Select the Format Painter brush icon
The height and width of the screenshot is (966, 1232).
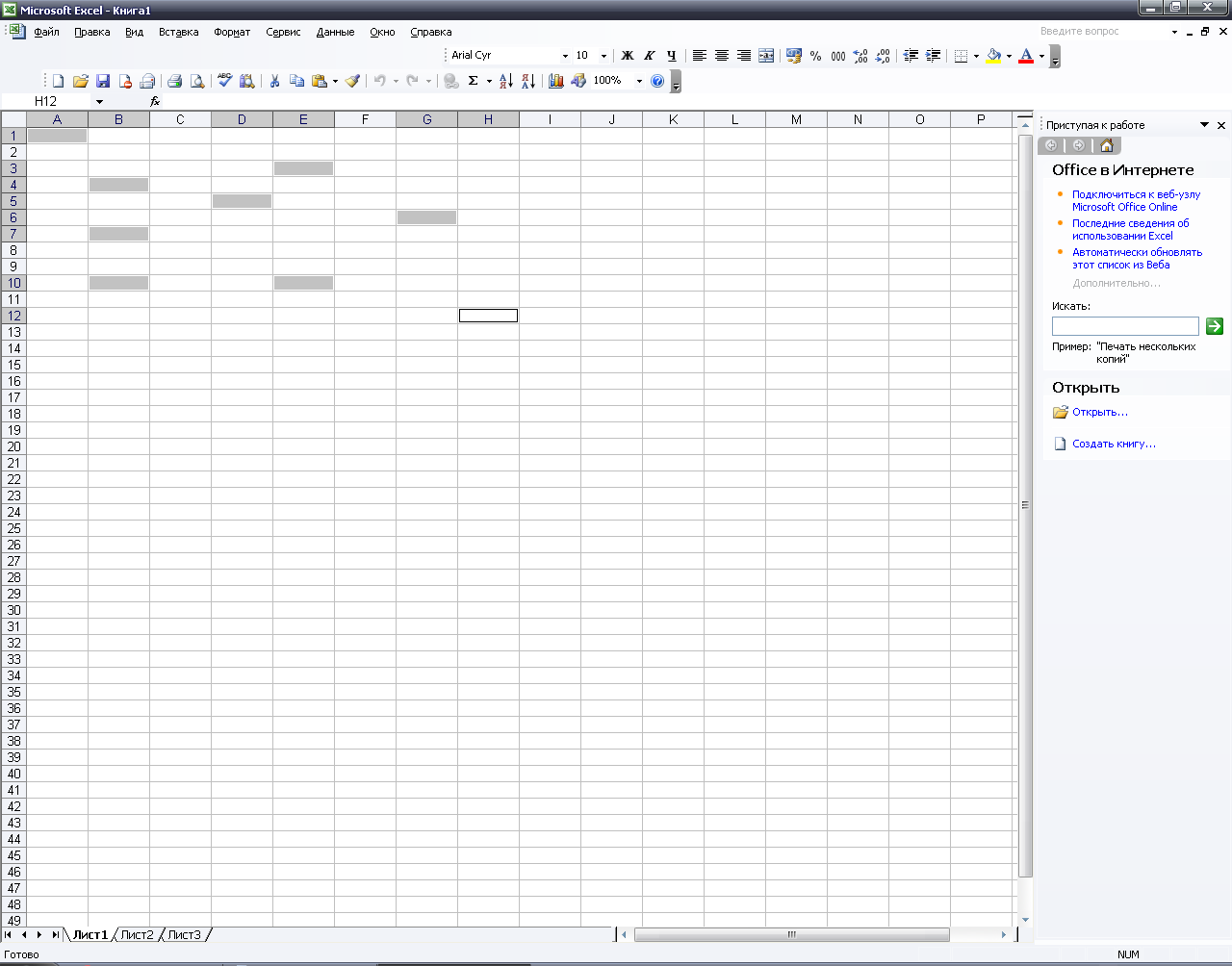tap(352, 82)
